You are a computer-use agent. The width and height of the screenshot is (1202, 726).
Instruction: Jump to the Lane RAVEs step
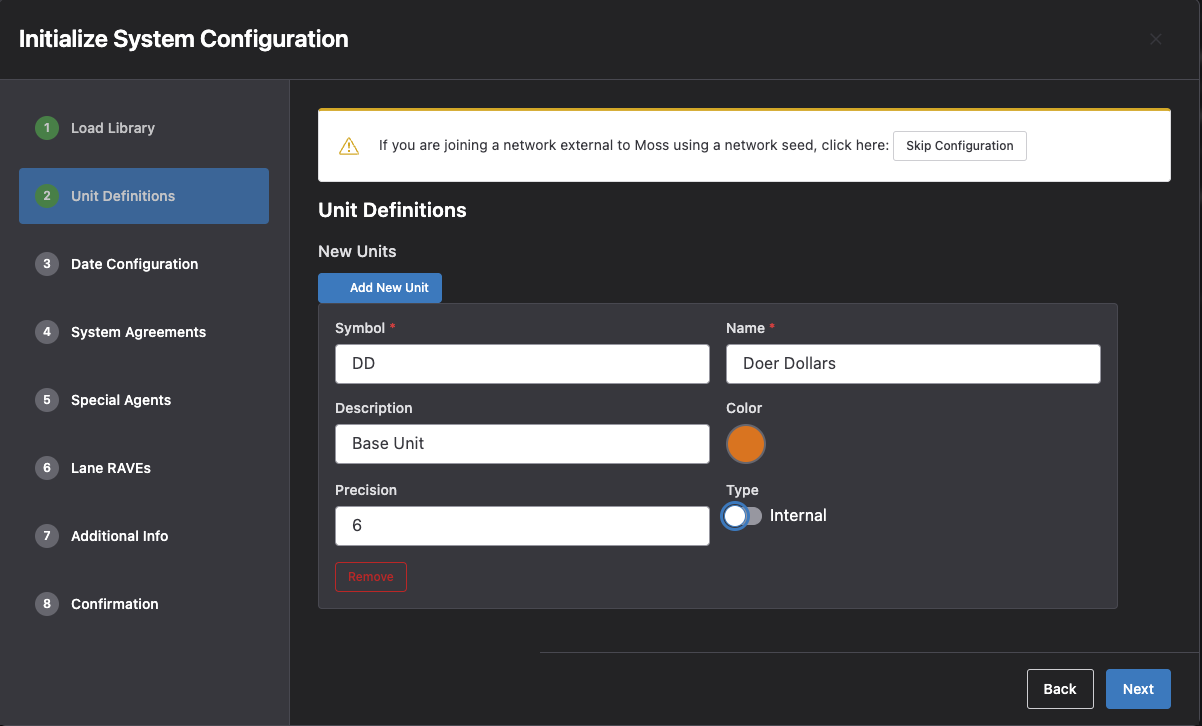111,468
